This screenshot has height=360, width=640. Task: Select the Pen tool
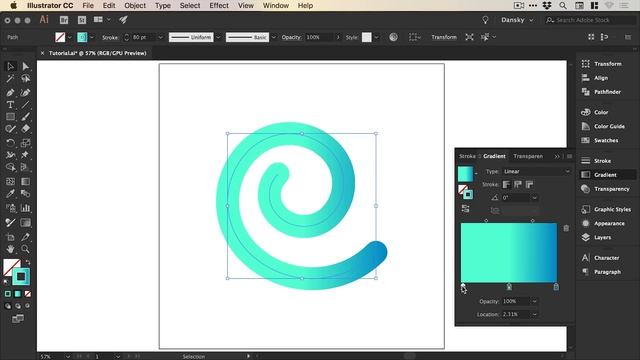click(x=10, y=93)
